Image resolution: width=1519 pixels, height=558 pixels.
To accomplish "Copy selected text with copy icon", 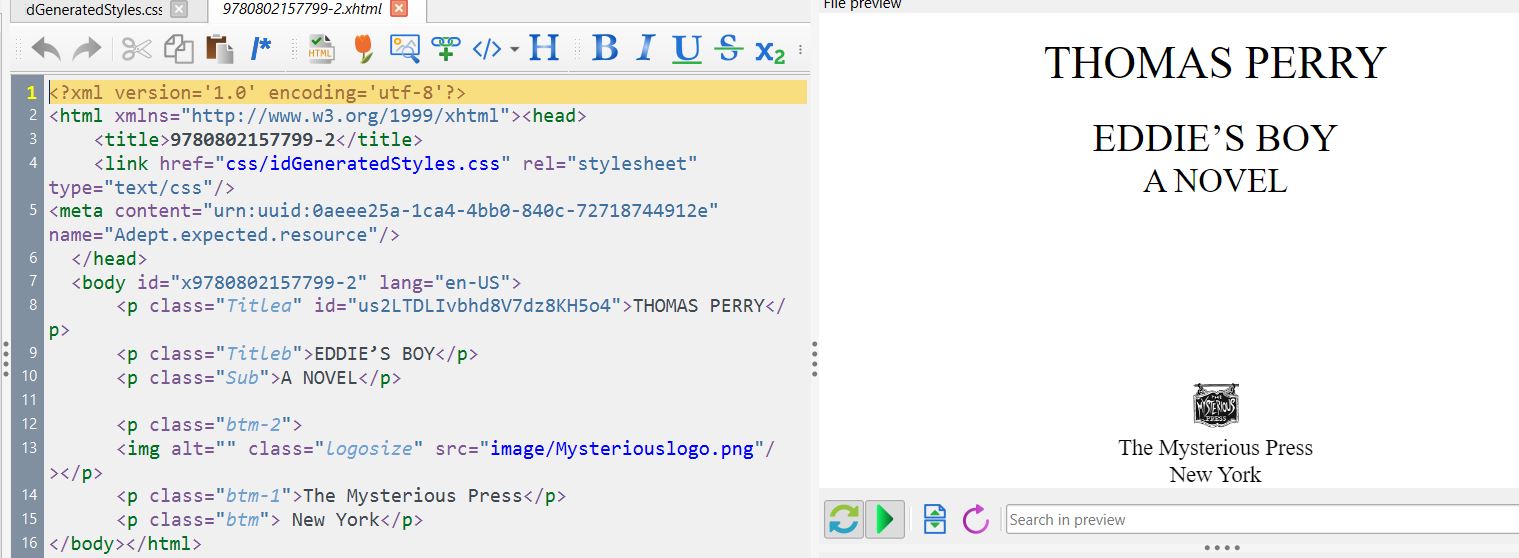I will [x=178, y=48].
